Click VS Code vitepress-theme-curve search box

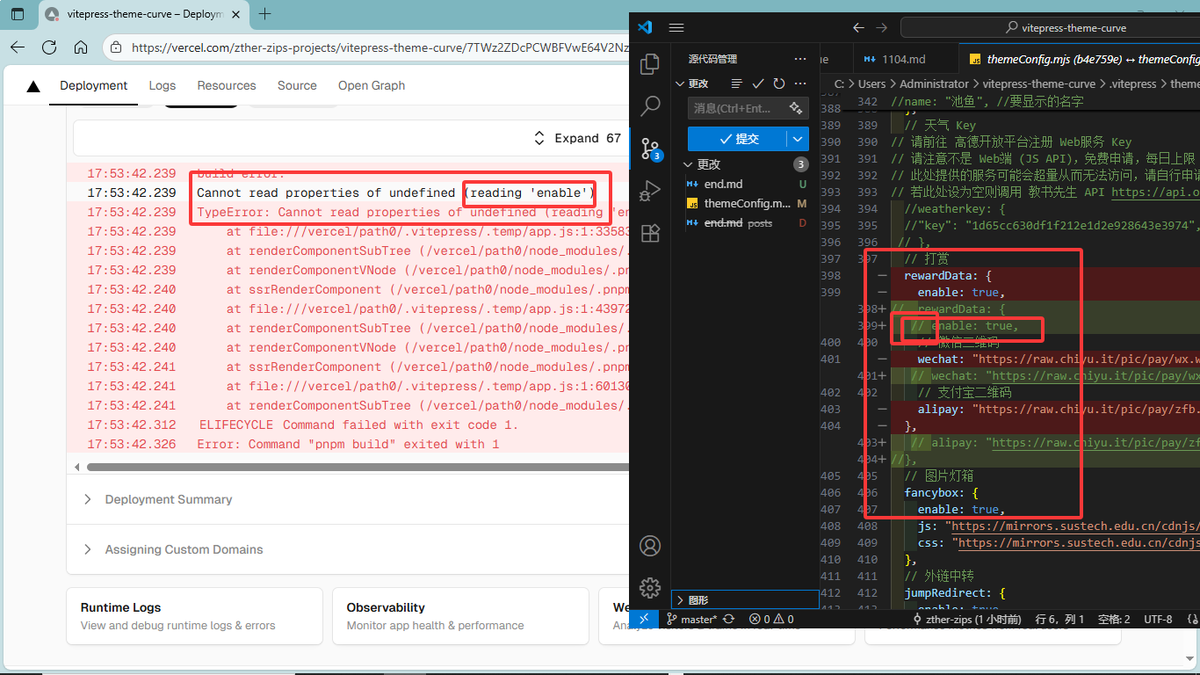click(x=1050, y=28)
